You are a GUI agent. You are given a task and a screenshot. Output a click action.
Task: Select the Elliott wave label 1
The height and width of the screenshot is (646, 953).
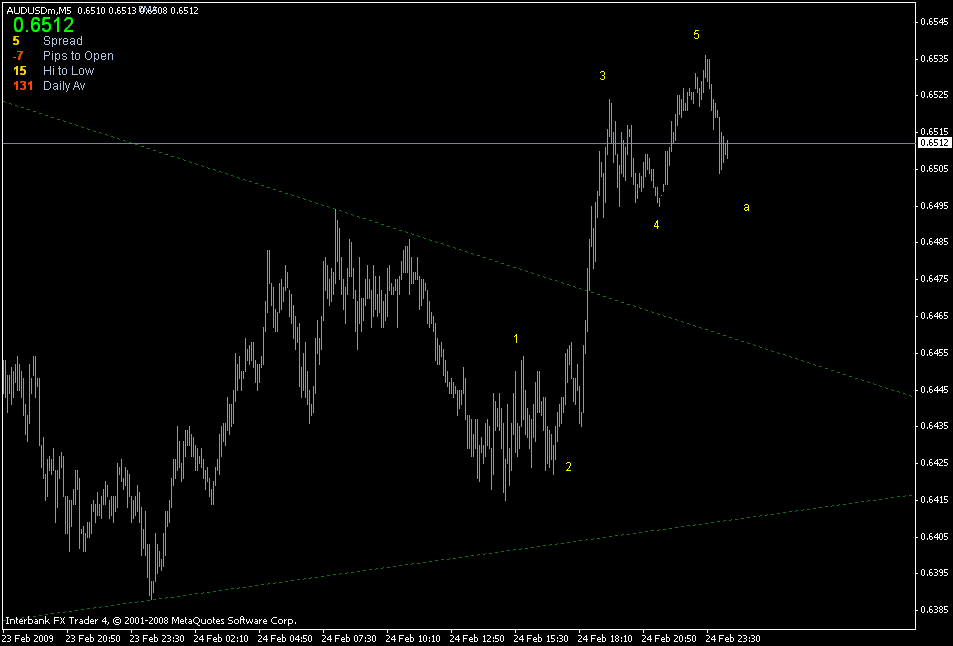coord(516,338)
